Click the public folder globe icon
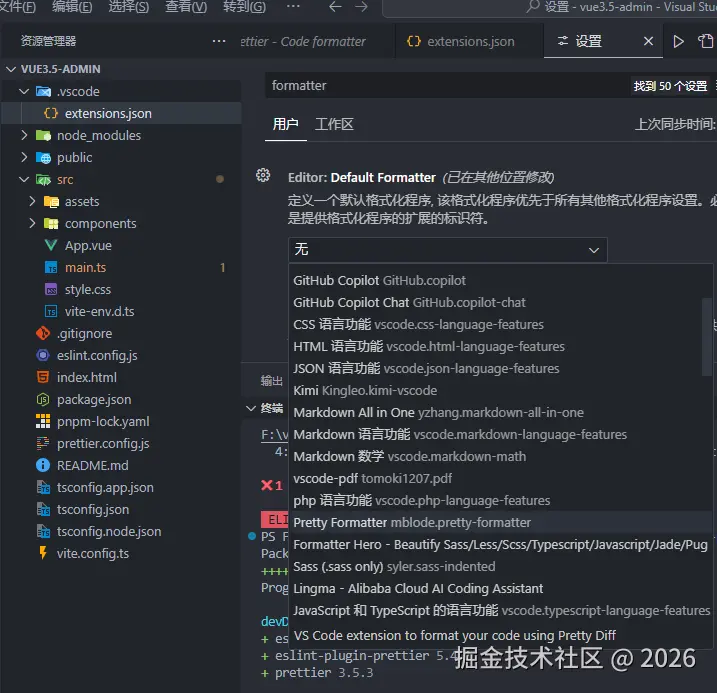This screenshot has height=693, width=717. [x=43, y=157]
